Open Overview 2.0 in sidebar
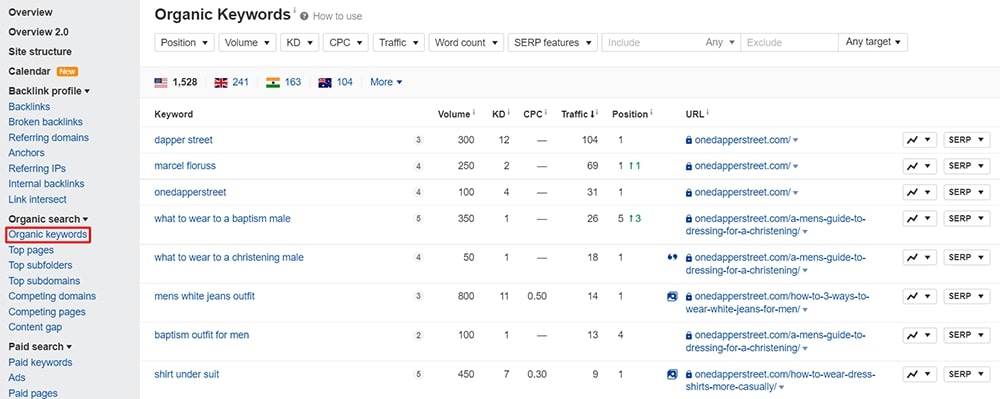The image size is (1000, 399). [x=38, y=32]
